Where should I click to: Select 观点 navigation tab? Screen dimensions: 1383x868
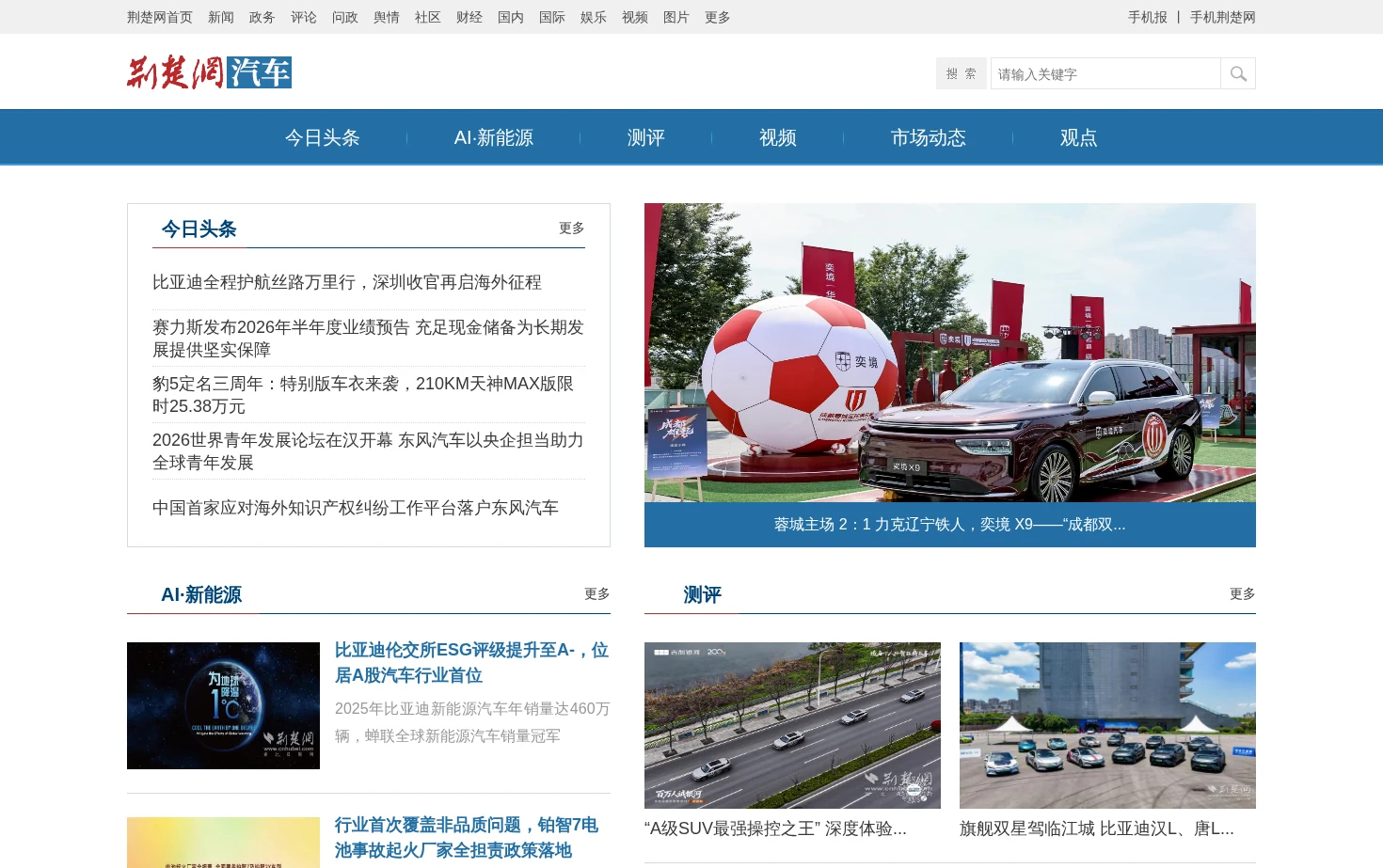click(1079, 137)
